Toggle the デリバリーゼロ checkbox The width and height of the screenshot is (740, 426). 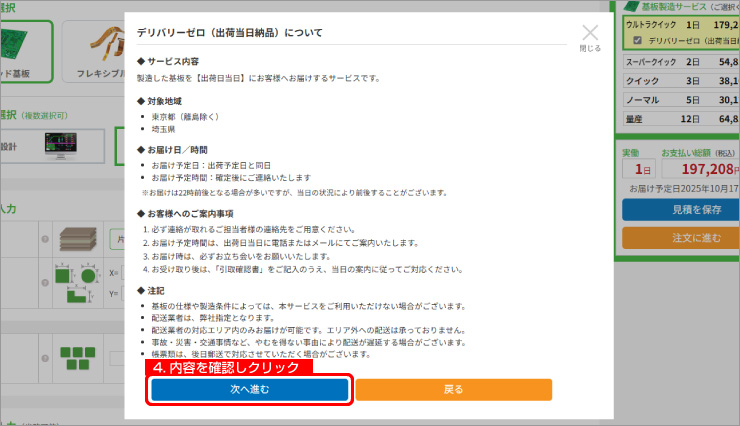click(638, 41)
